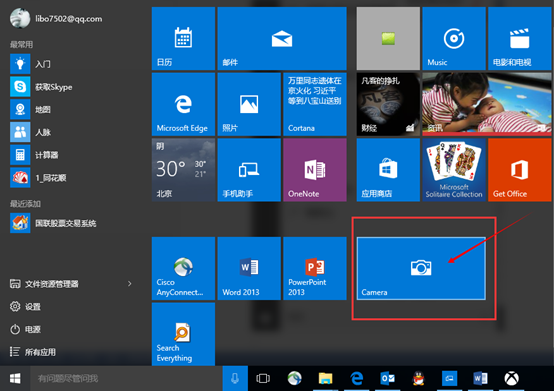
Task: Open Settings (设置)
Action: [25, 307]
